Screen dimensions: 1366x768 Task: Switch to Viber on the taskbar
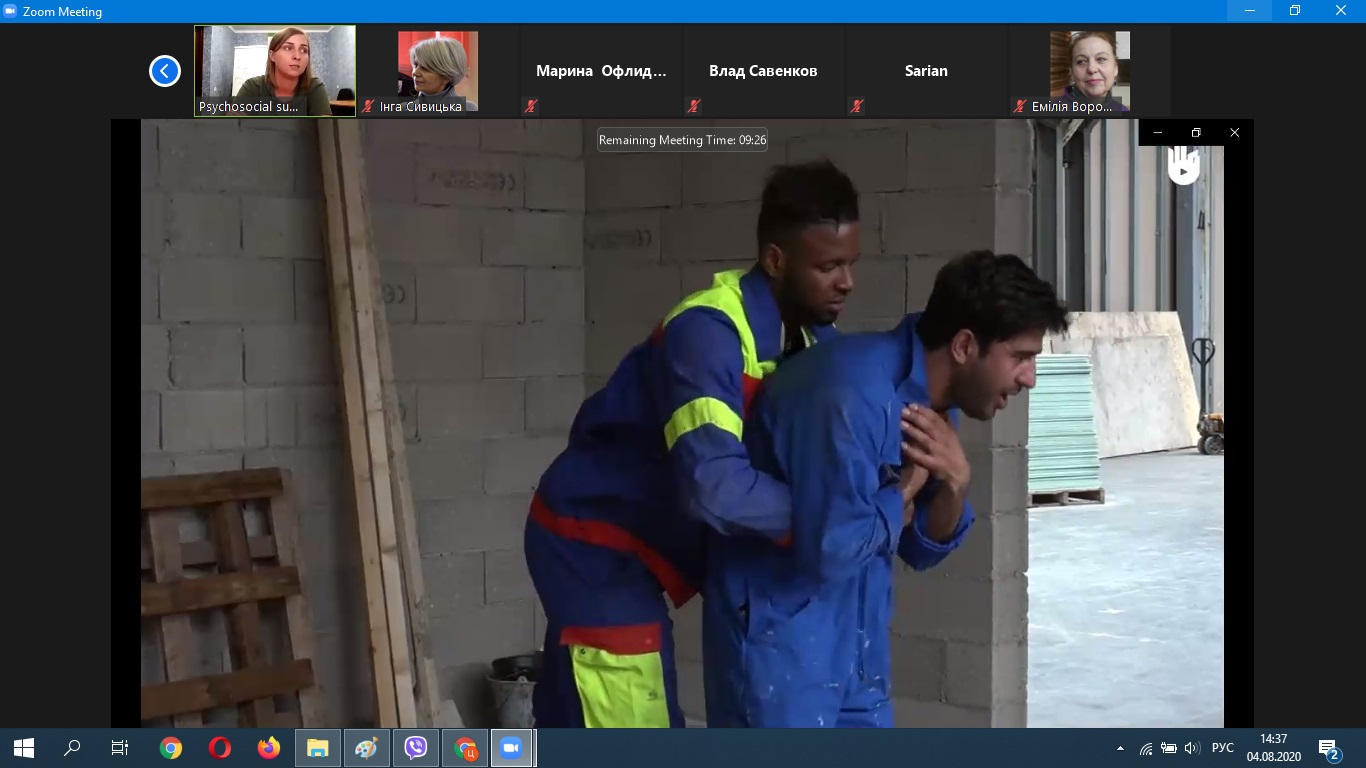416,748
